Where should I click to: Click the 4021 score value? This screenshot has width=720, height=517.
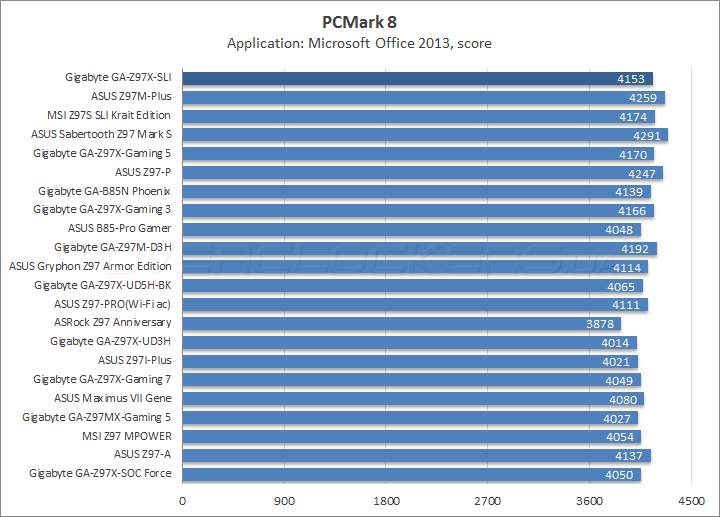click(x=616, y=362)
